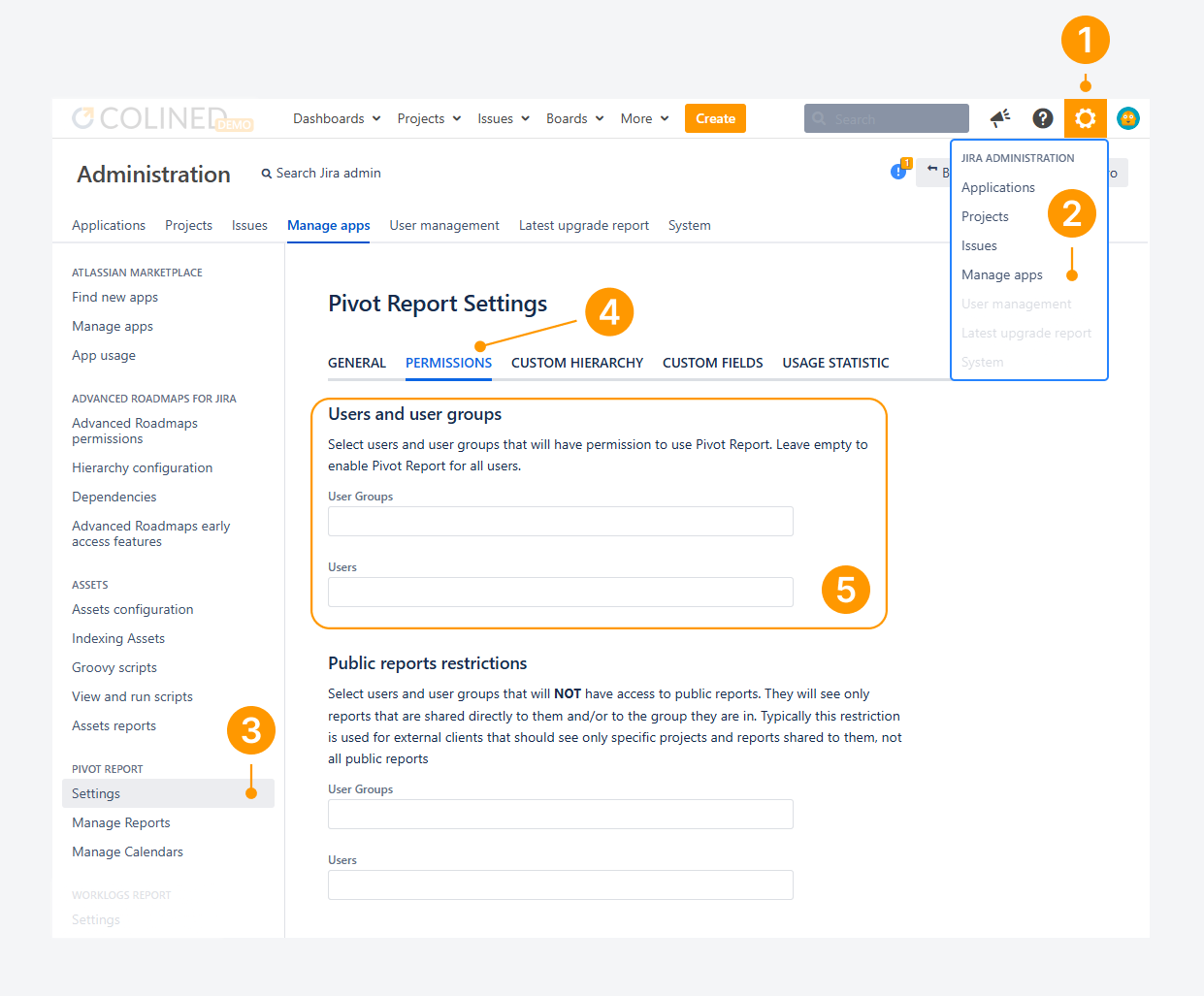The height and width of the screenshot is (996, 1204).
Task: Open the settings gear administration menu
Action: click(x=1085, y=118)
